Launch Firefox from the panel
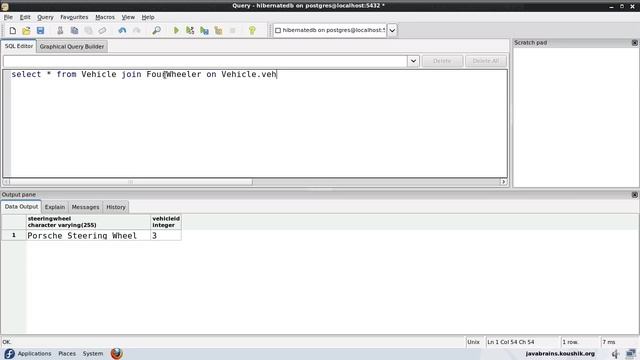640x360 pixels. coord(116,353)
